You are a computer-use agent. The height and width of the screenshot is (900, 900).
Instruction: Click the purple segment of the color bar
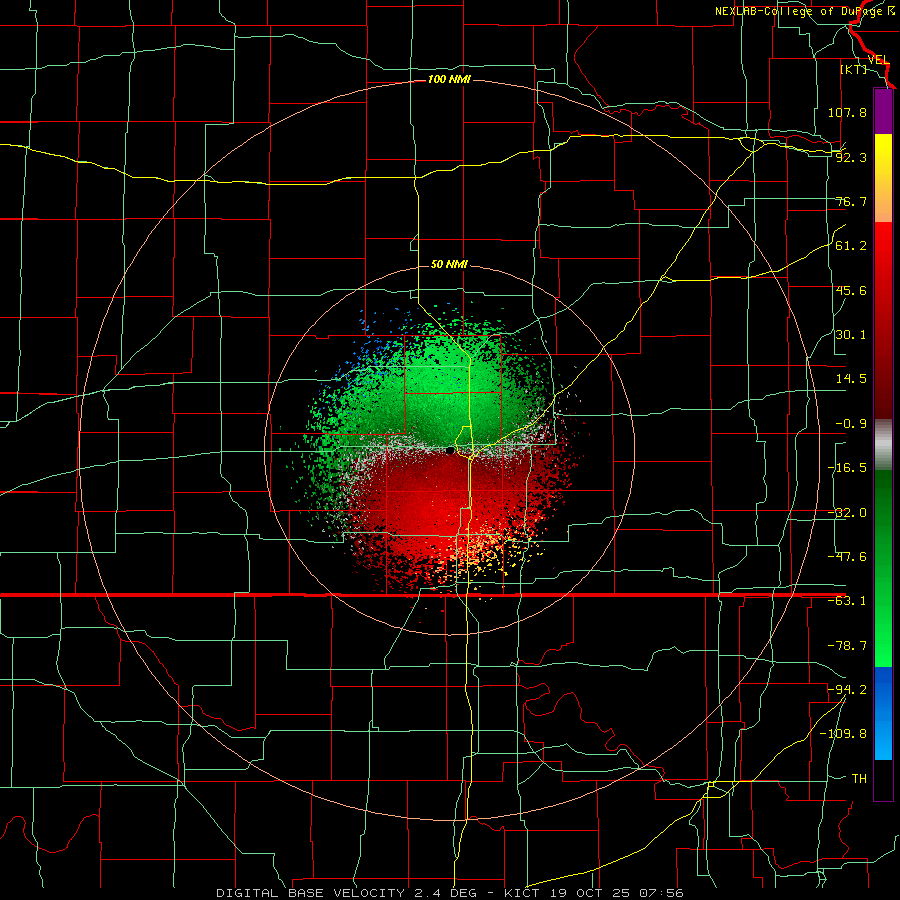883,111
